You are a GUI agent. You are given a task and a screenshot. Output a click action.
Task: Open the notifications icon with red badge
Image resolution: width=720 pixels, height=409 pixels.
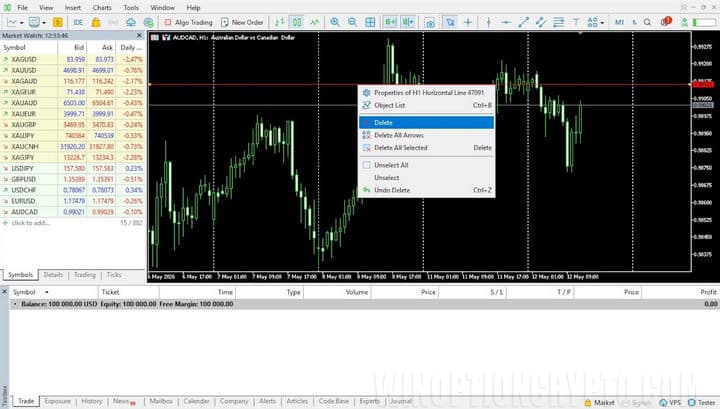665,22
